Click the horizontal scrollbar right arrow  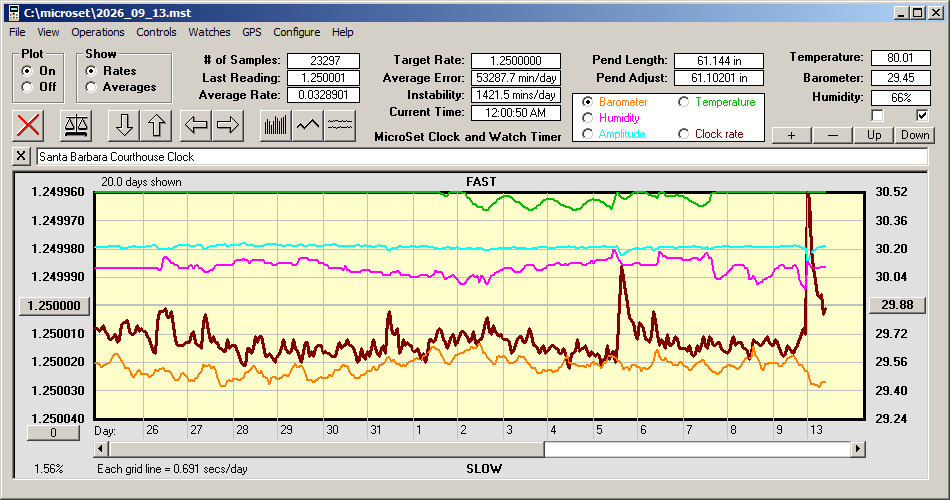857,449
